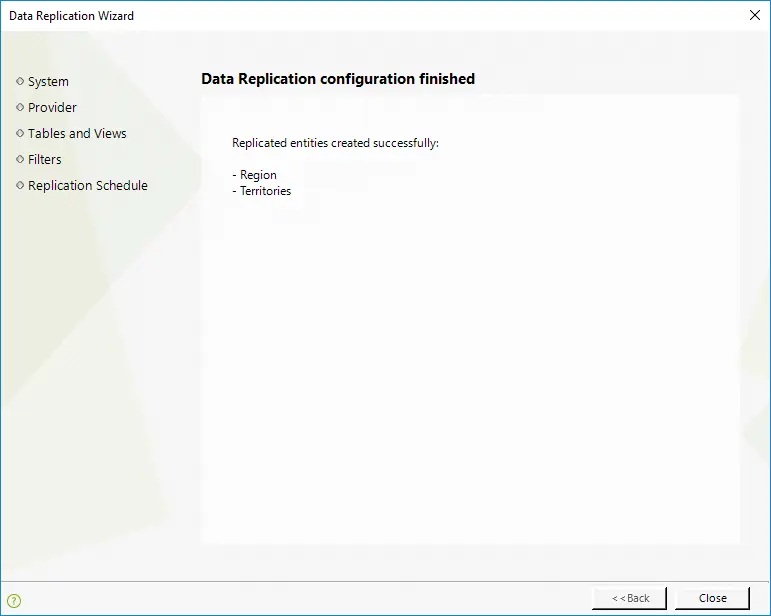The height and width of the screenshot is (616, 771).
Task: Click the diamond bullet beside System
Action: 20,81
